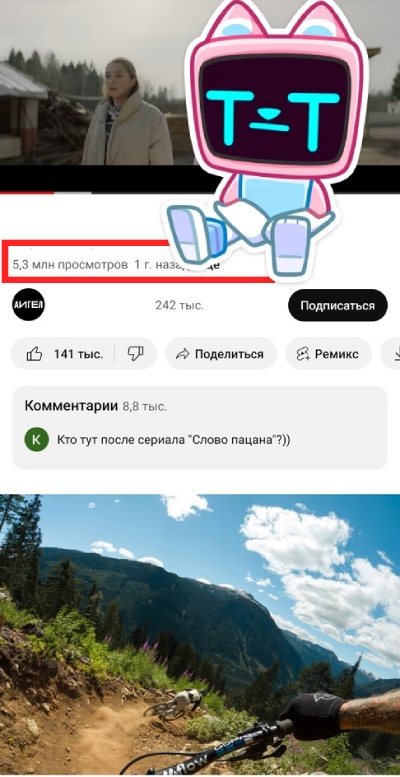Open the mountain biking video thumbnail
This screenshot has width=400, height=777.
[x=200, y=635]
